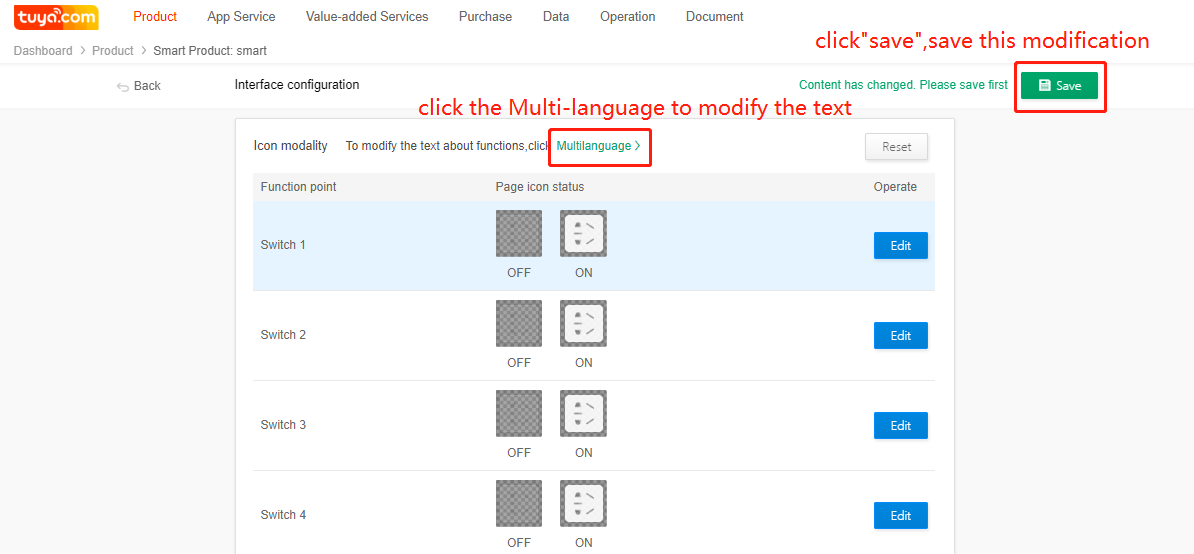Screen dimensions: 1194x554
Task: Click the back arrow icon
Action: (x=122, y=87)
